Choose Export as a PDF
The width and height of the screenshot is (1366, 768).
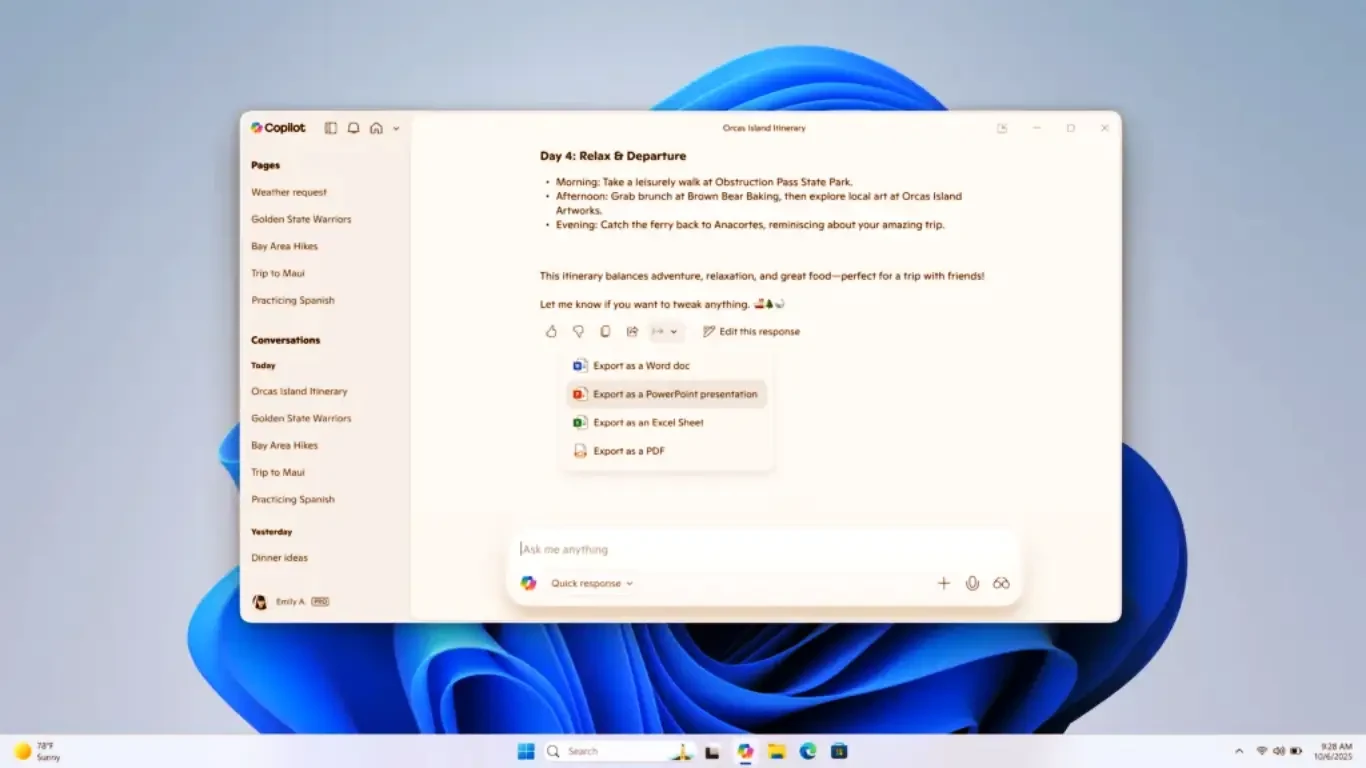(629, 451)
